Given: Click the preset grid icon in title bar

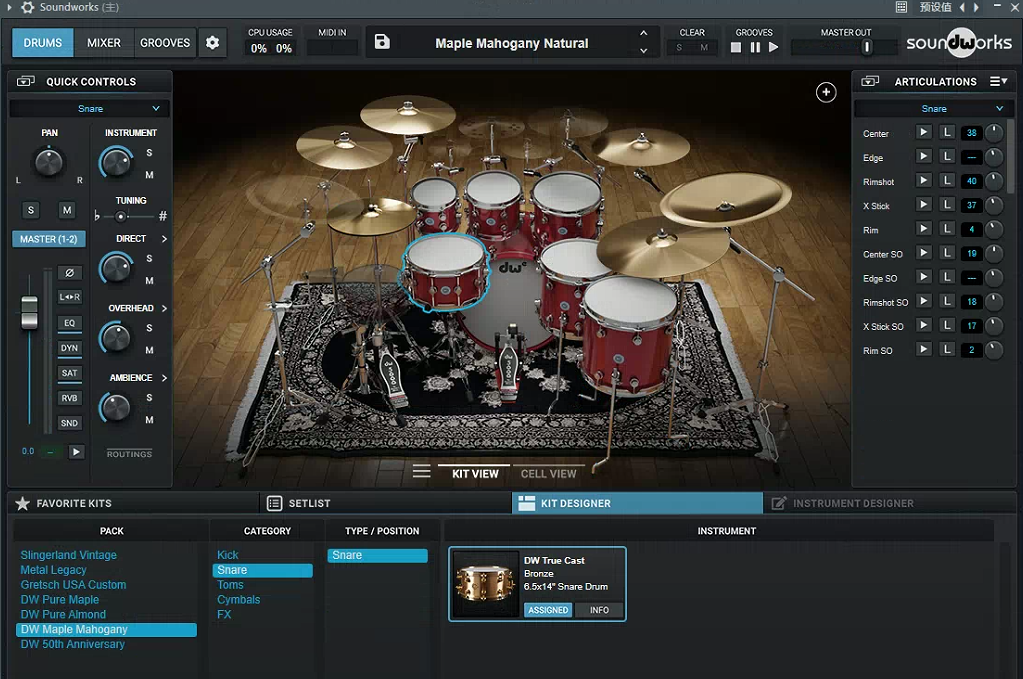Looking at the screenshot, I should point(901,7).
